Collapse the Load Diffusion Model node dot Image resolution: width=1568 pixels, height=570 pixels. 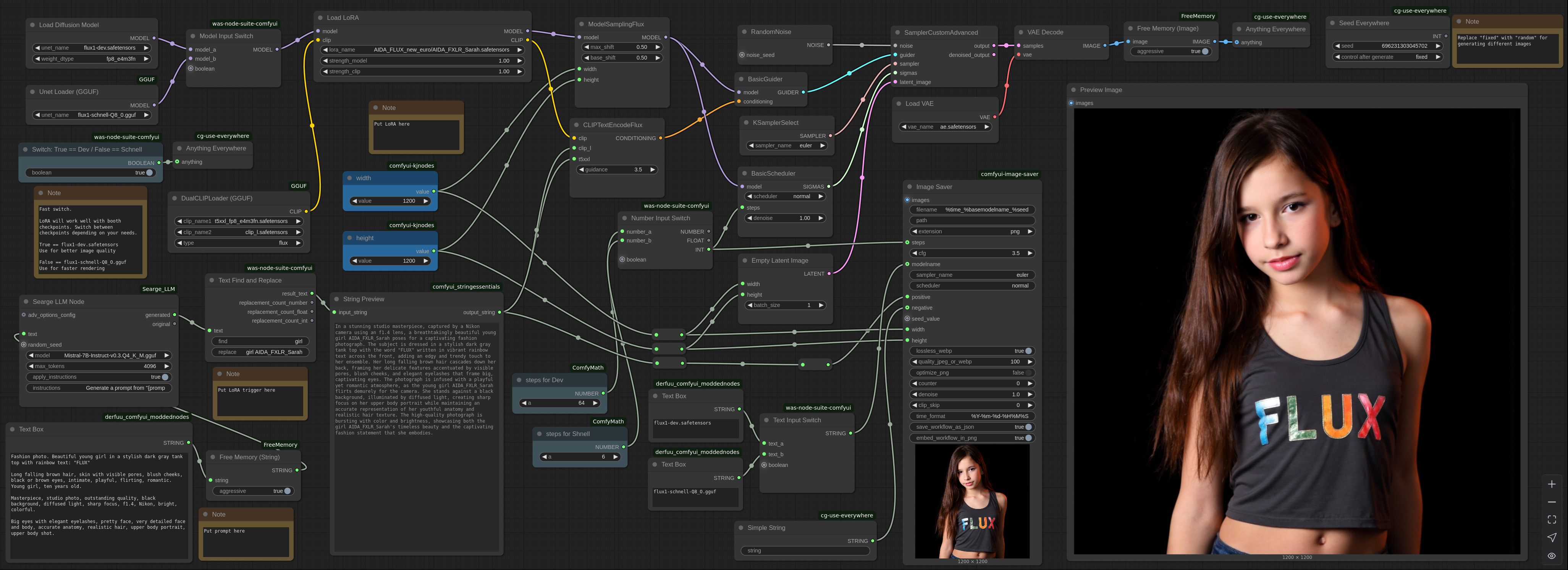point(32,25)
